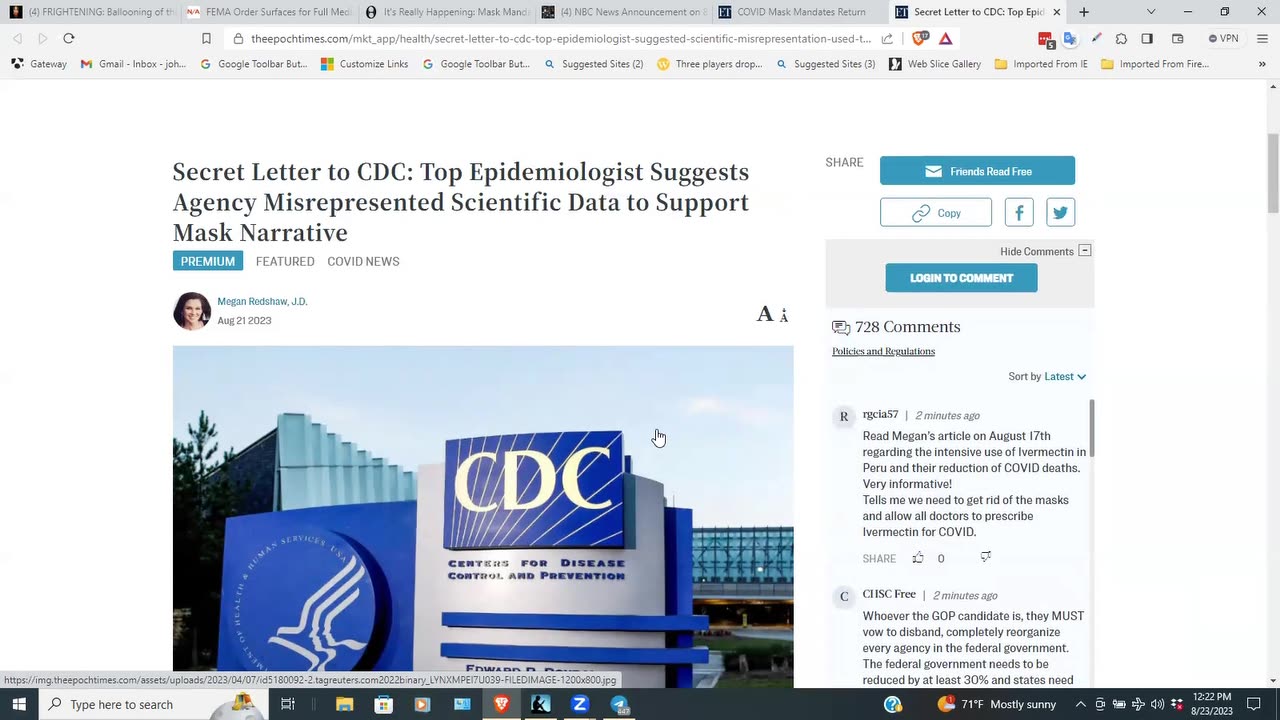Open the Imported From Fire... bookmarks folder
Image resolution: width=1280 pixels, height=720 pixels.
(x=1155, y=64)
